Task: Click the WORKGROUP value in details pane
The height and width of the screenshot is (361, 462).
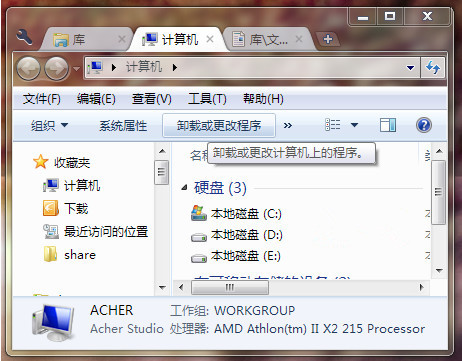Action: [x=255, y=311]
